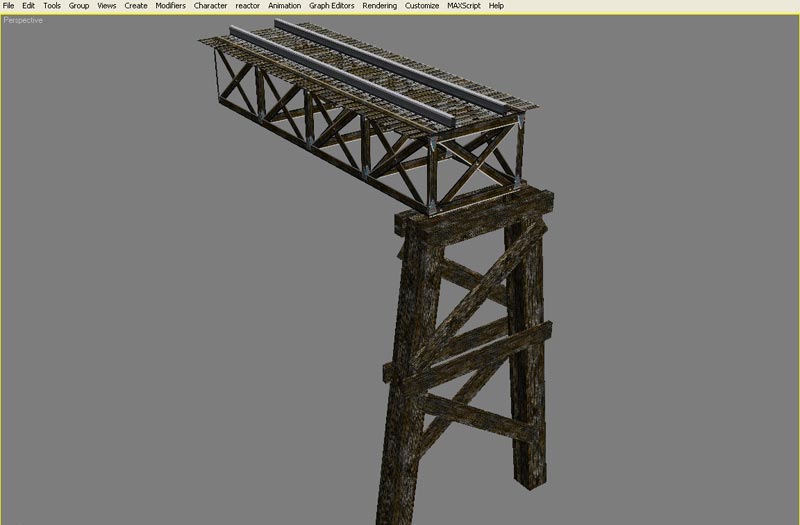This screenshot has height=525, width=800.
Task: Open the Tools menu
Action: pyautogui.click(x=52, y=6)
